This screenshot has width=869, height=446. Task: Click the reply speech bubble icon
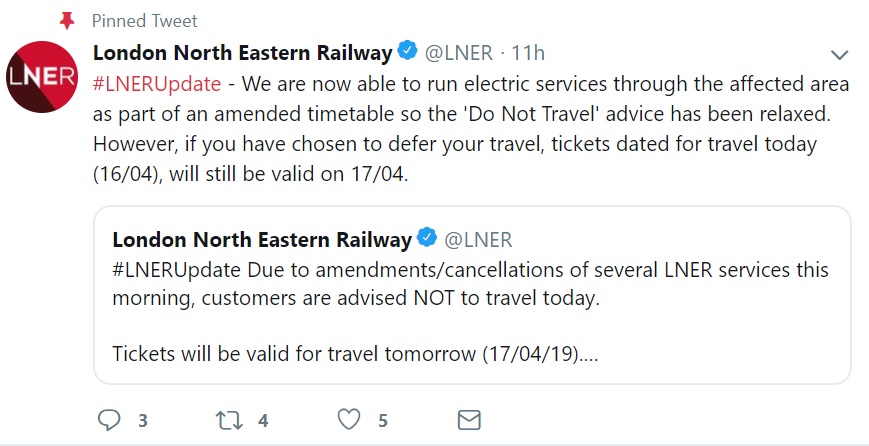tap(109, 420)
